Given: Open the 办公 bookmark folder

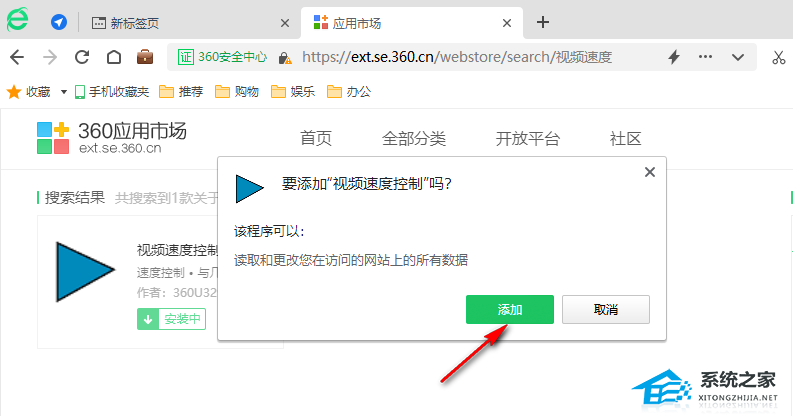Looking at the screenshot, I should point(349,92).
